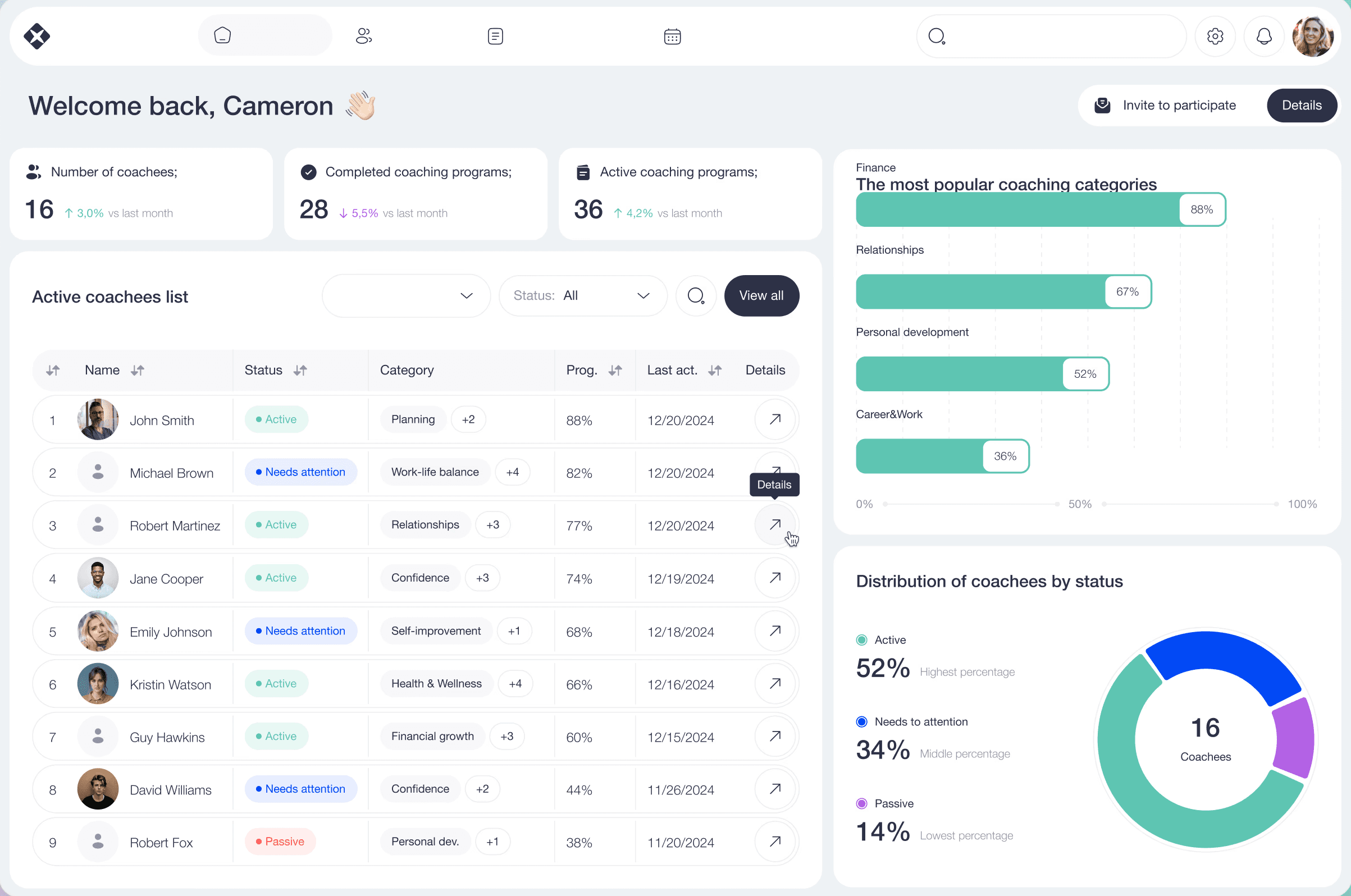The image size is (1351, 896).
Task: Select the home dashboard tab
Action: (x=264, y=35)
